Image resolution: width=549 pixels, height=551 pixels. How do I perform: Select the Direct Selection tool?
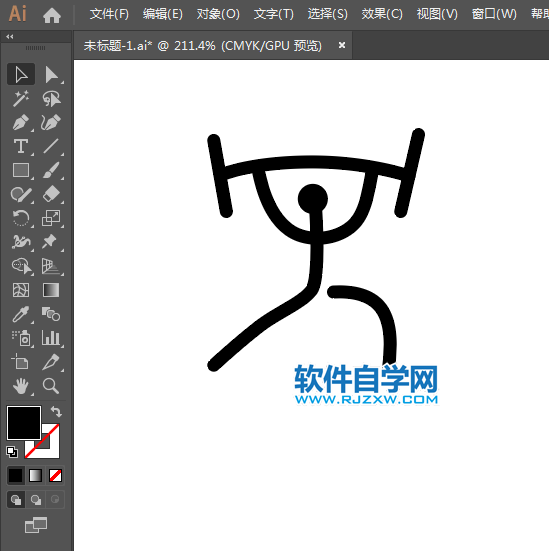(51, 74)
